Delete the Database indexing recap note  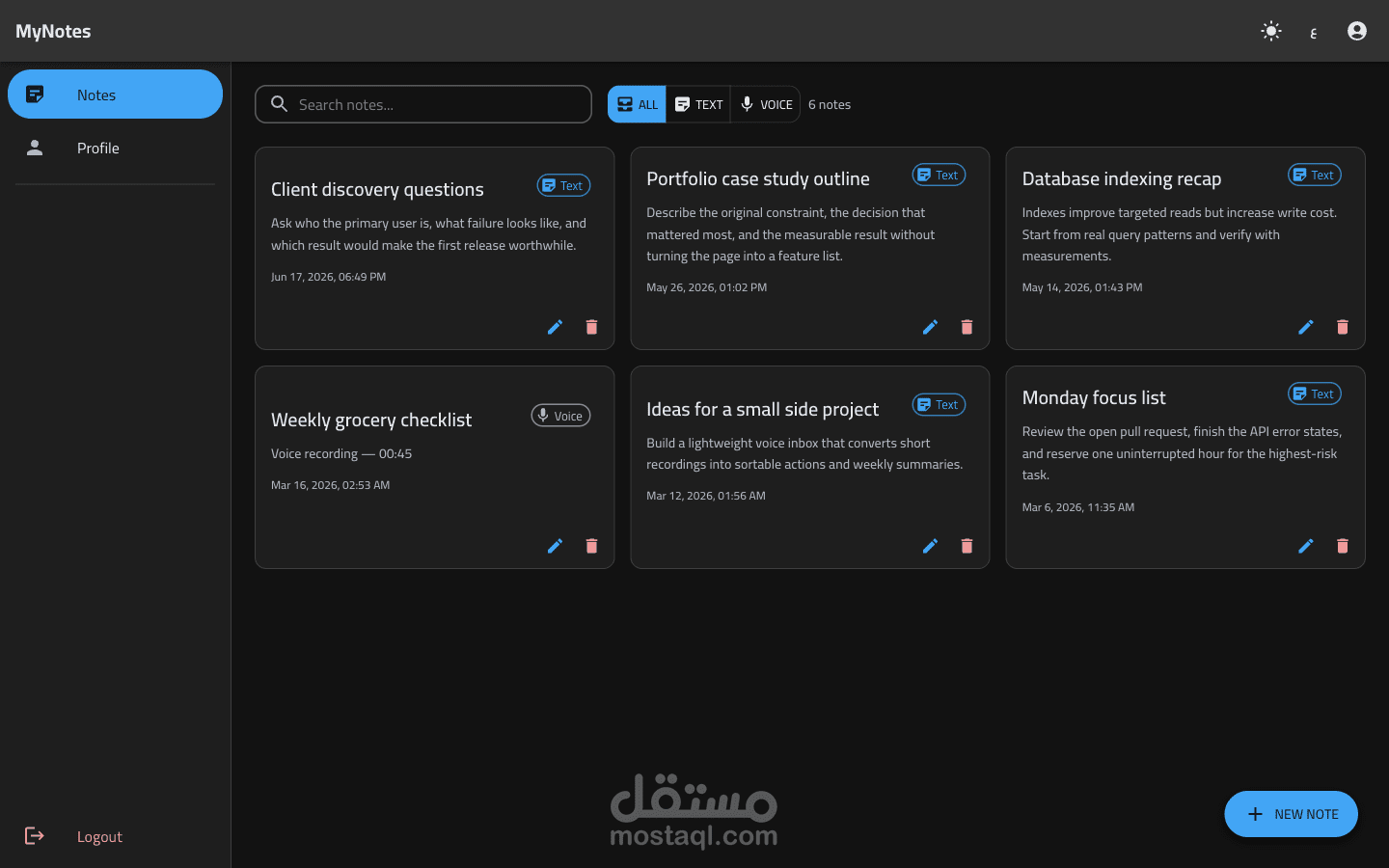click(x=1342, y=327)
